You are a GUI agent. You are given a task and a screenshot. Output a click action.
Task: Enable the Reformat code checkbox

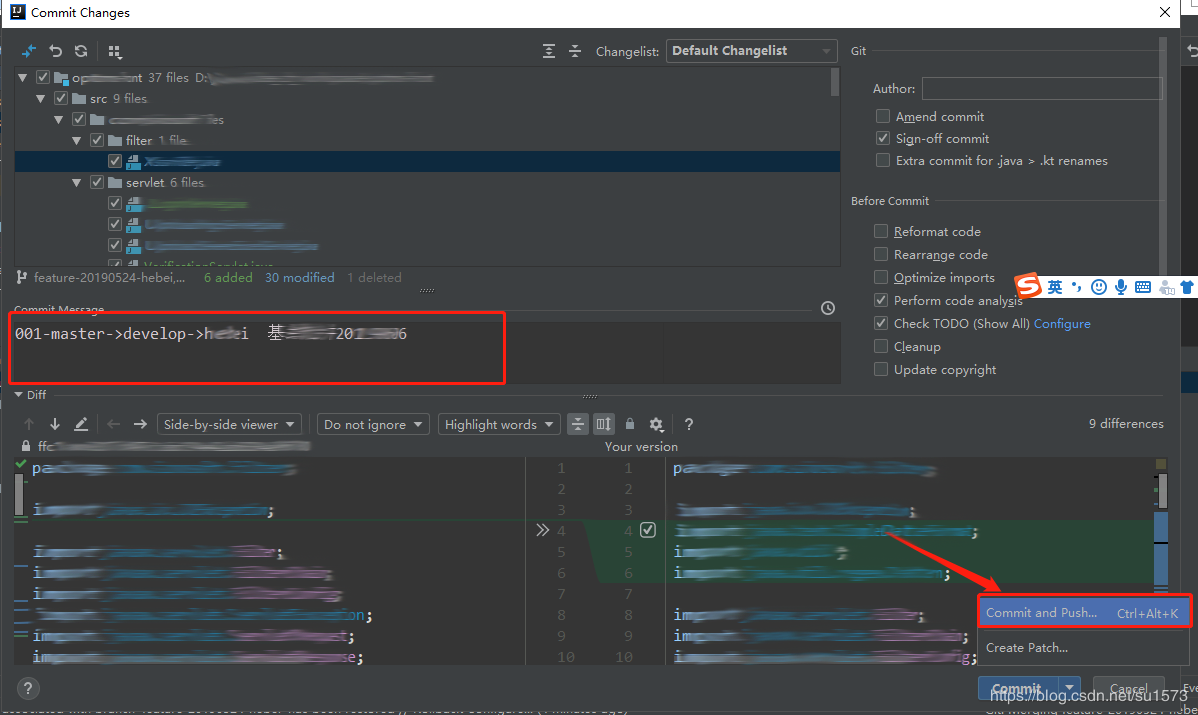click(x=881, y=232)
